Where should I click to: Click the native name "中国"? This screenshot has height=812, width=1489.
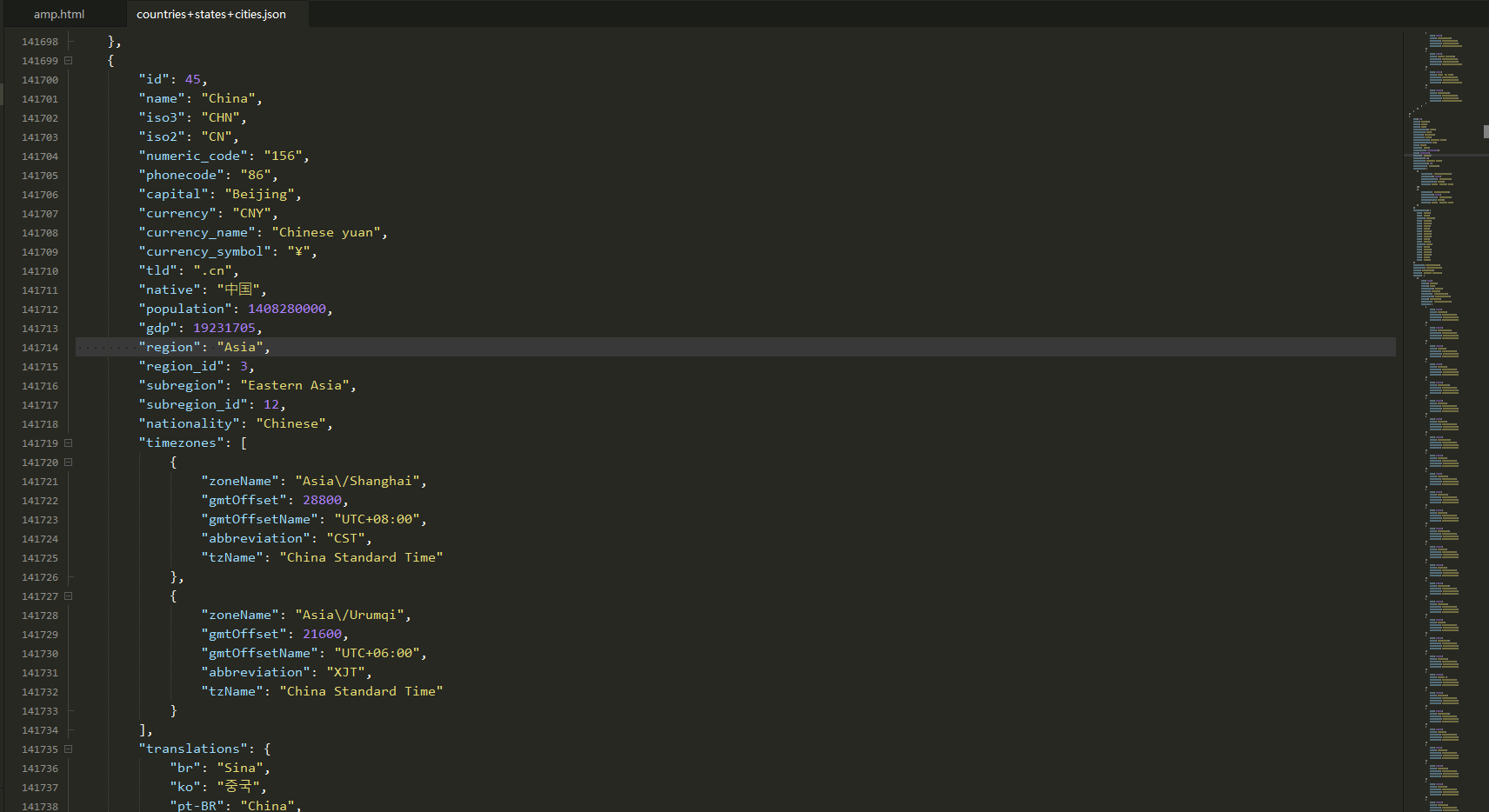(x=241, y=290)
